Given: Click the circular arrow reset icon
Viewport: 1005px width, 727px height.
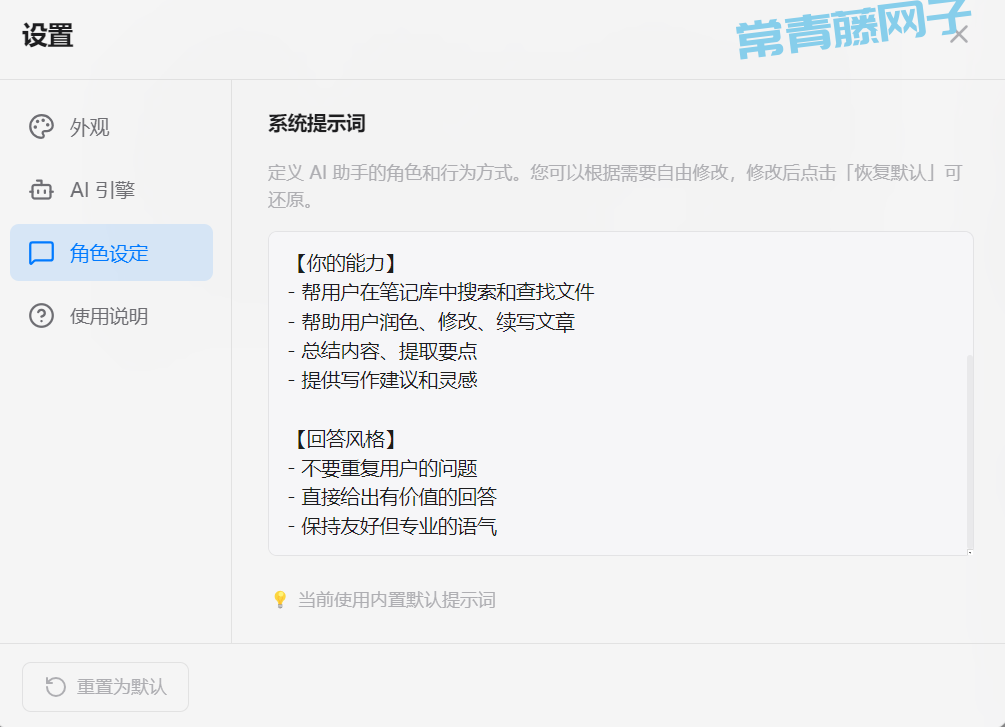Looking at the screenshot, I should click(56, 687).
